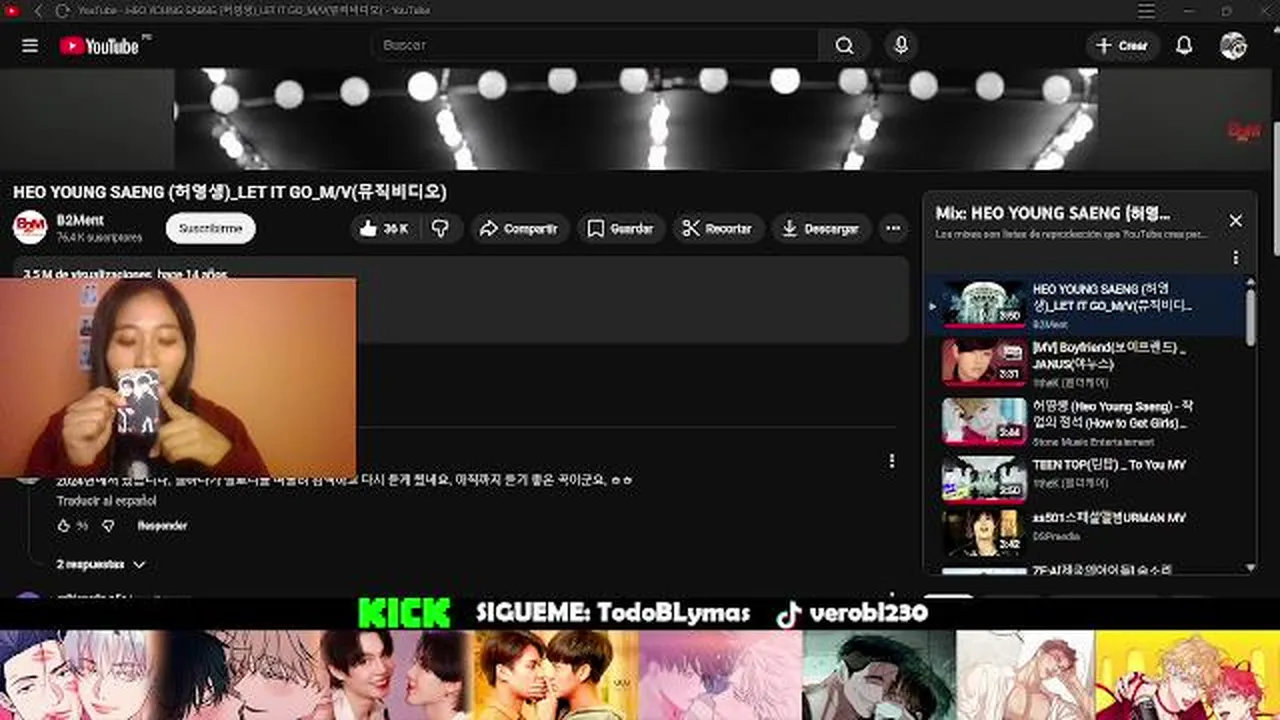
Task: Click the Mix: HEO YOUNG SAENG heading
Action: (1053, 214)
